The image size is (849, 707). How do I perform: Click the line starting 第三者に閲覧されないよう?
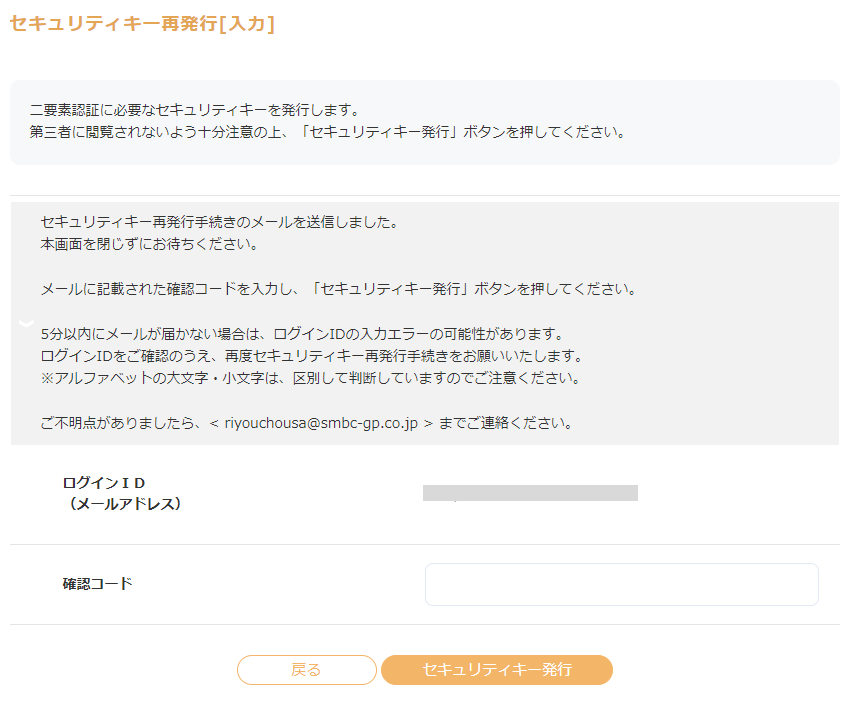(328, 132)
